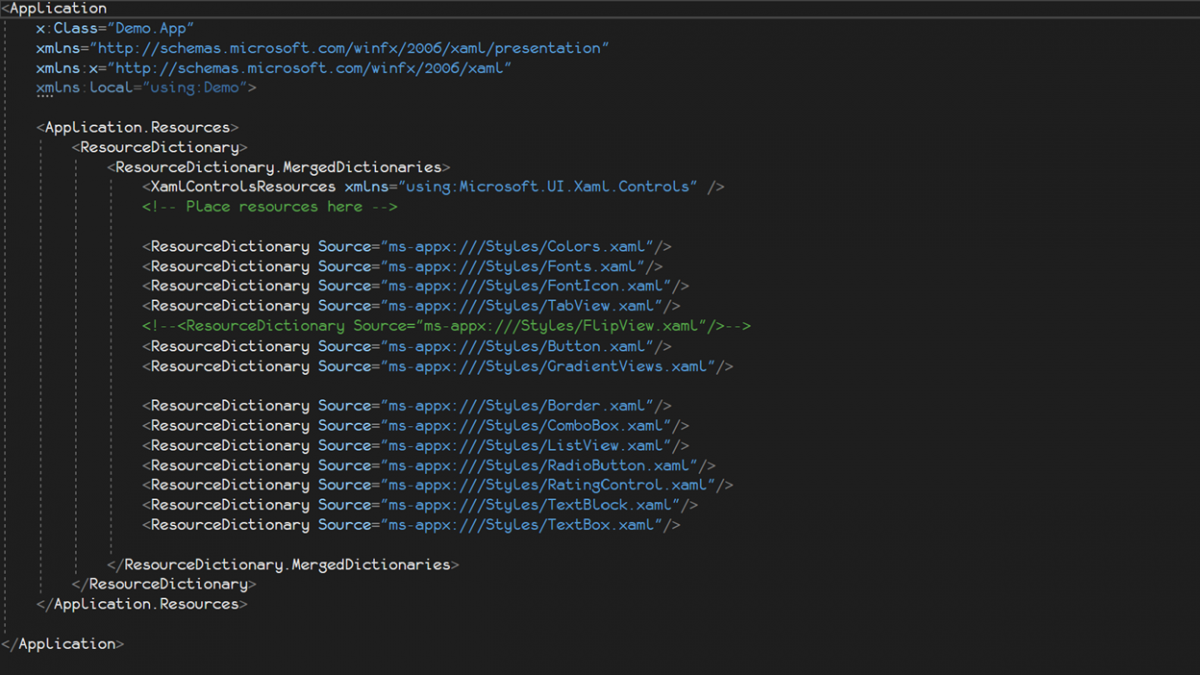Screen dimensions: 1200x675
Task: Select the commented-out FlipView.xaml line
Action: [x=445, y=326]
